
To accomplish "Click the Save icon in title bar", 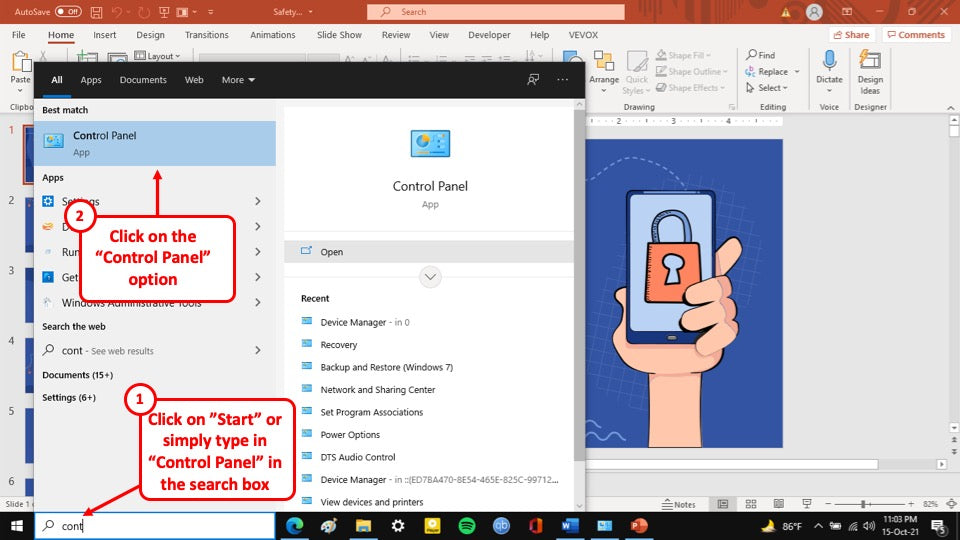I will [x=96, y=12].
